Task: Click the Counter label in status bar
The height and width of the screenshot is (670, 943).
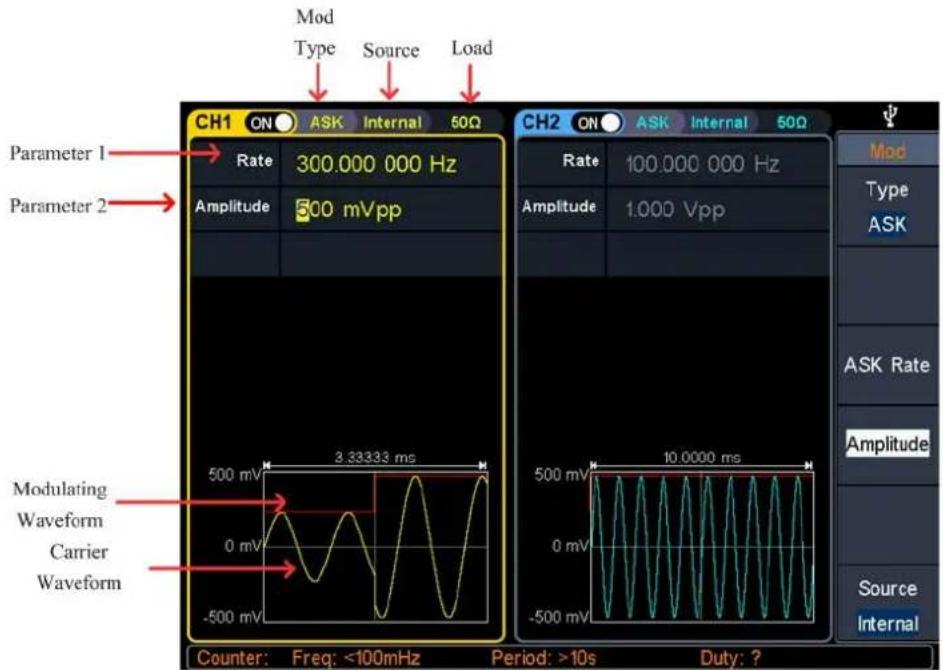Action: (233, 657)
